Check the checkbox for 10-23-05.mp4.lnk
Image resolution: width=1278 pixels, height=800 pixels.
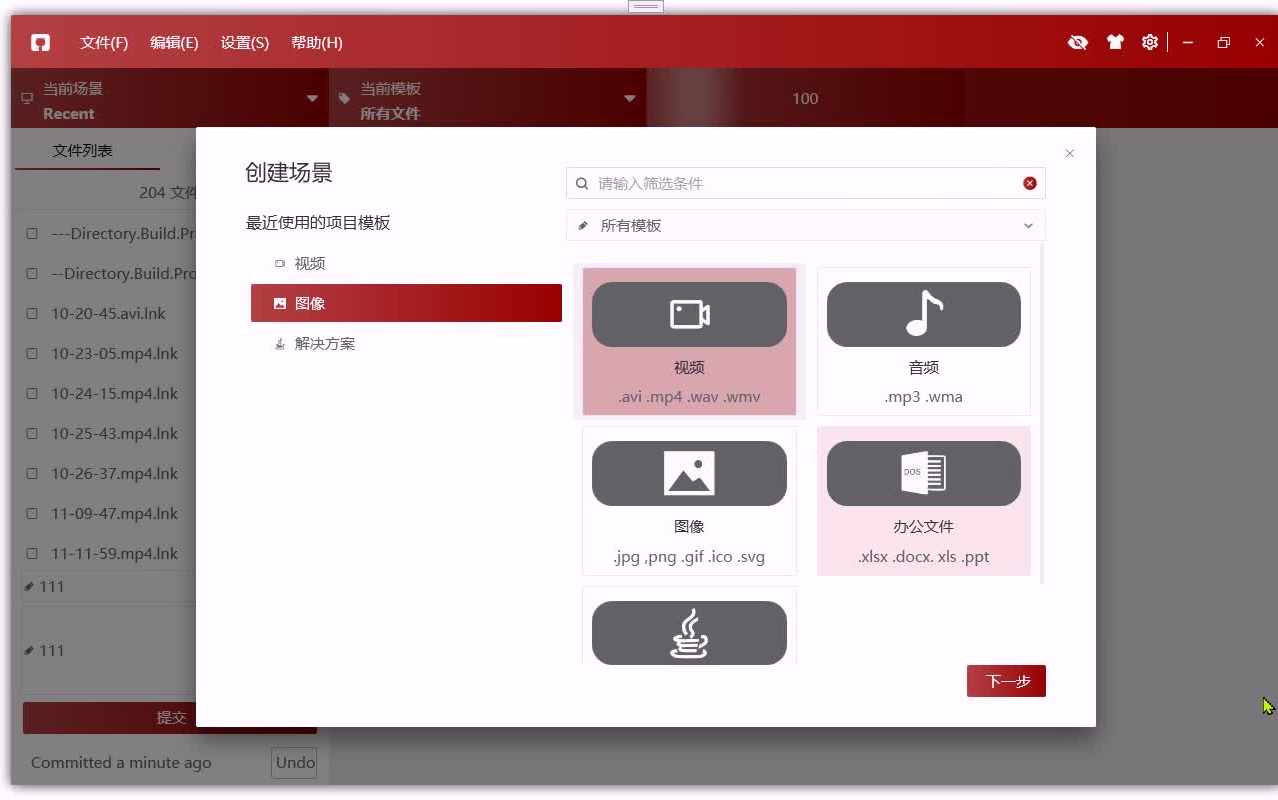(x=30, y=353)
